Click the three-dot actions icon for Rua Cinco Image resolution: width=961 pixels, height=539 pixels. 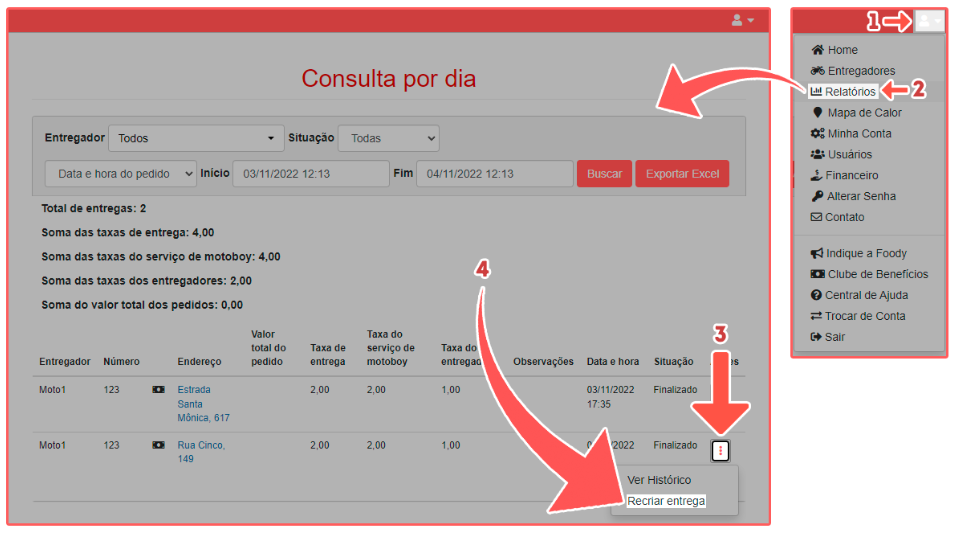(720, 451)
